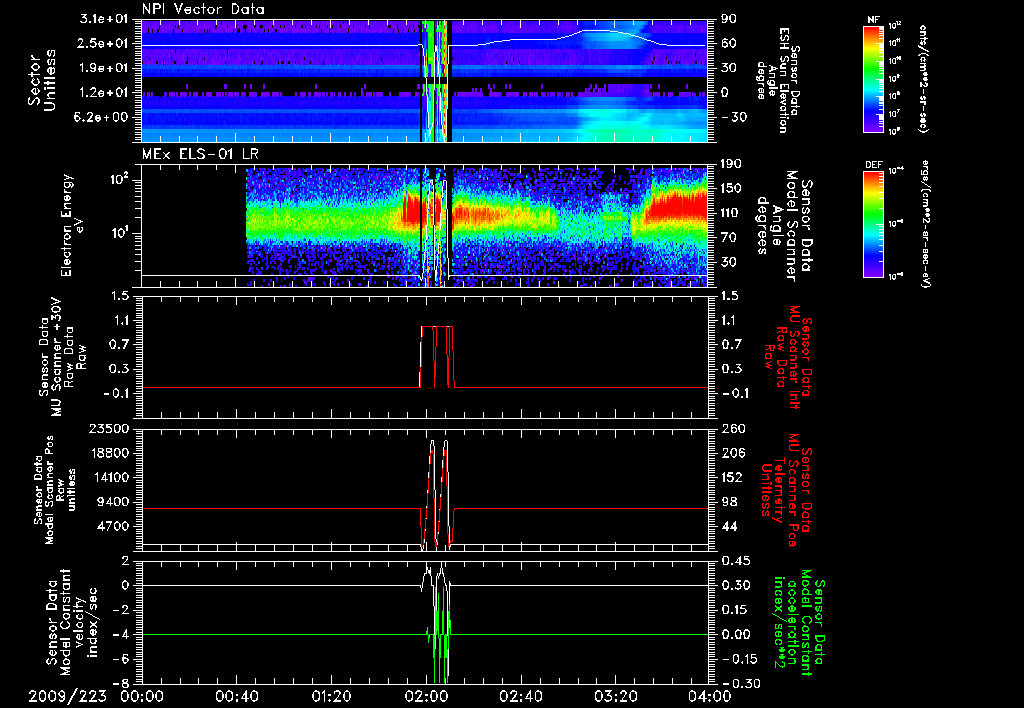
Task: Click the "60" sun elevation tick label
Action: coord(729,44)
